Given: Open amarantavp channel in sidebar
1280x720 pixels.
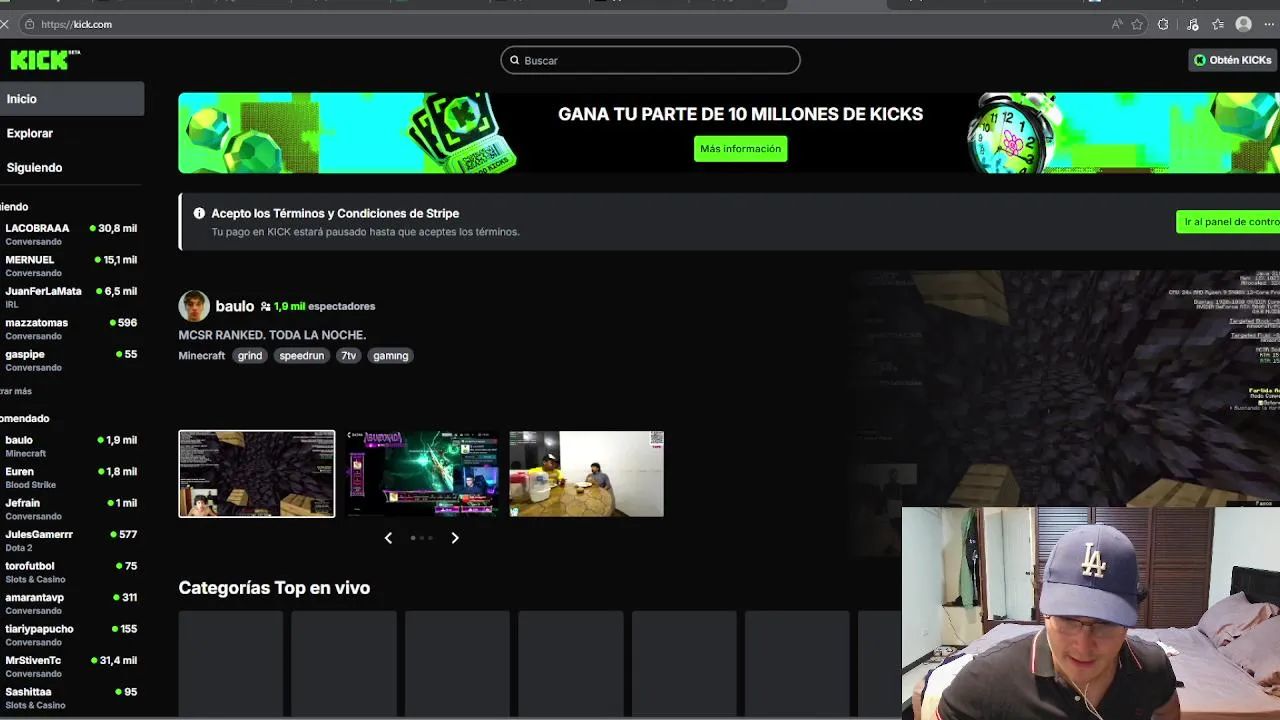Looking at the screenshot, I should 72,603.
